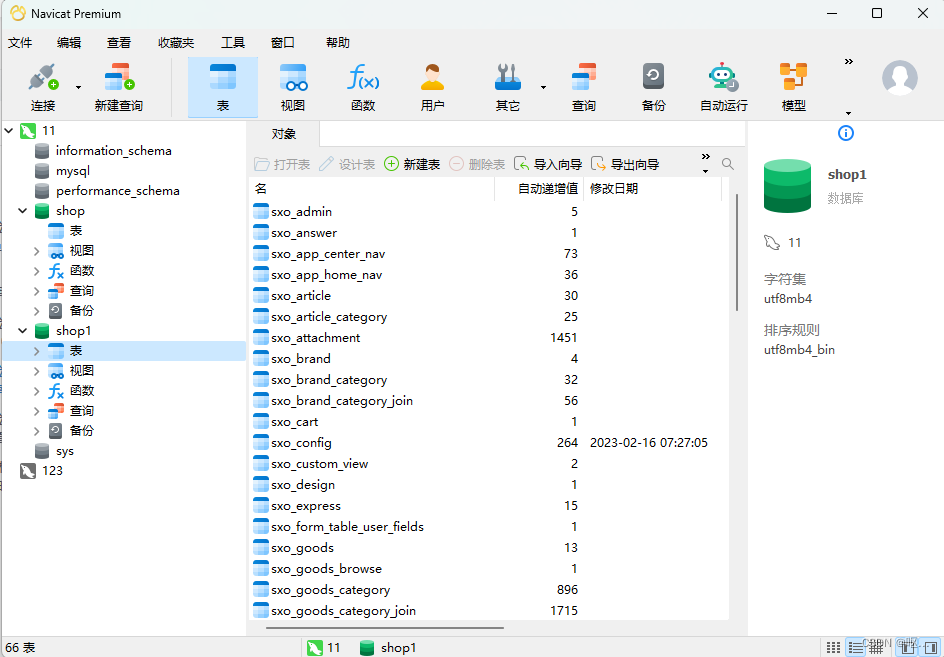
Task: Show more main toolbar items chevron
Action: 849,61
